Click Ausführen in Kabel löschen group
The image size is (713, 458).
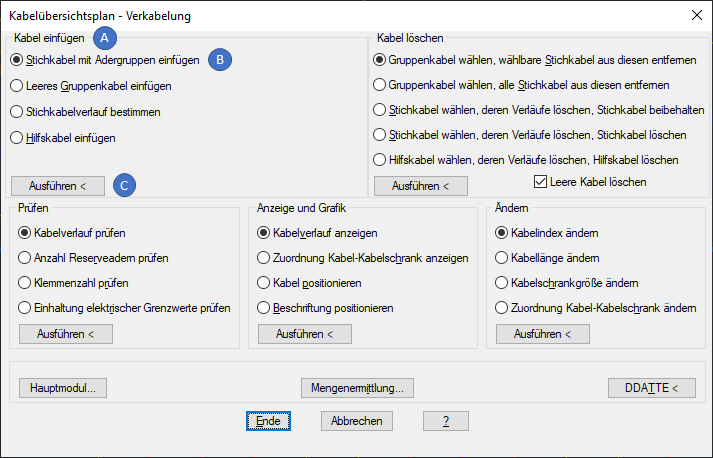pyautogui.click(x=421, y=186)
